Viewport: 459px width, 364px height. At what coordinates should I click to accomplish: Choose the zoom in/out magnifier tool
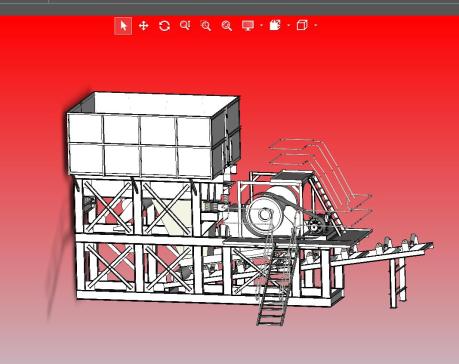coord(185,26)
